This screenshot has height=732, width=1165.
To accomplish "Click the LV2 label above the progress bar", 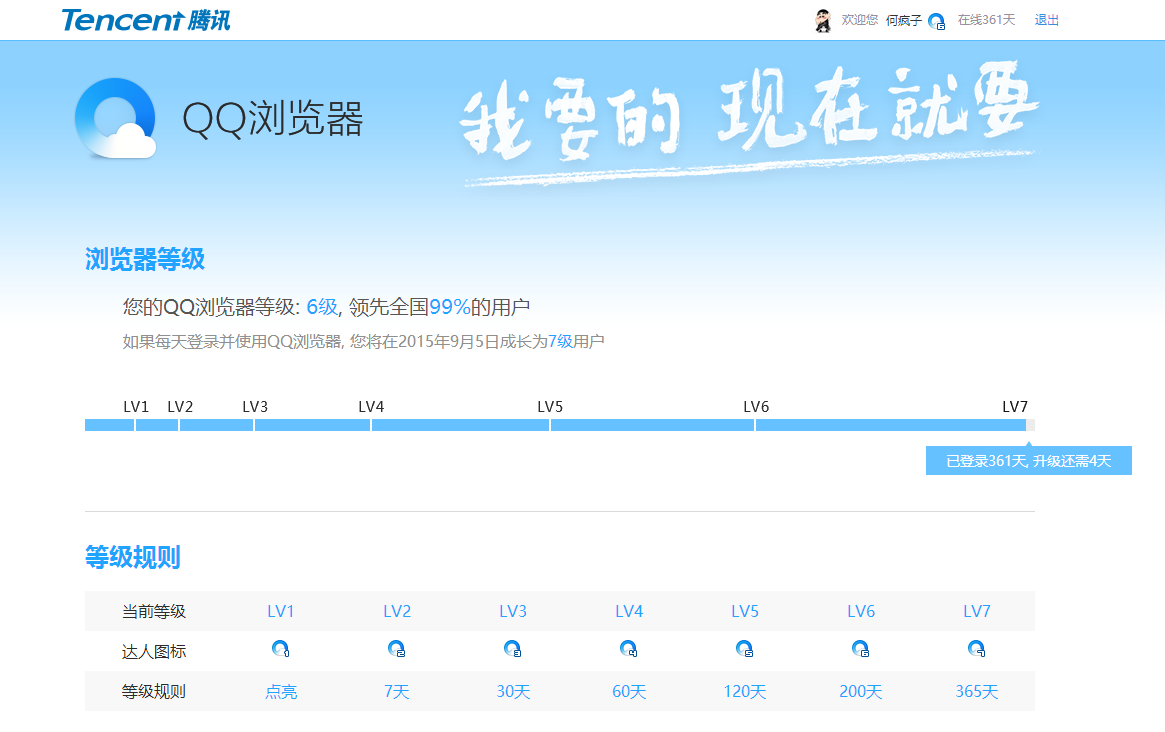I will pyautogui.click(x=180, y=407).
